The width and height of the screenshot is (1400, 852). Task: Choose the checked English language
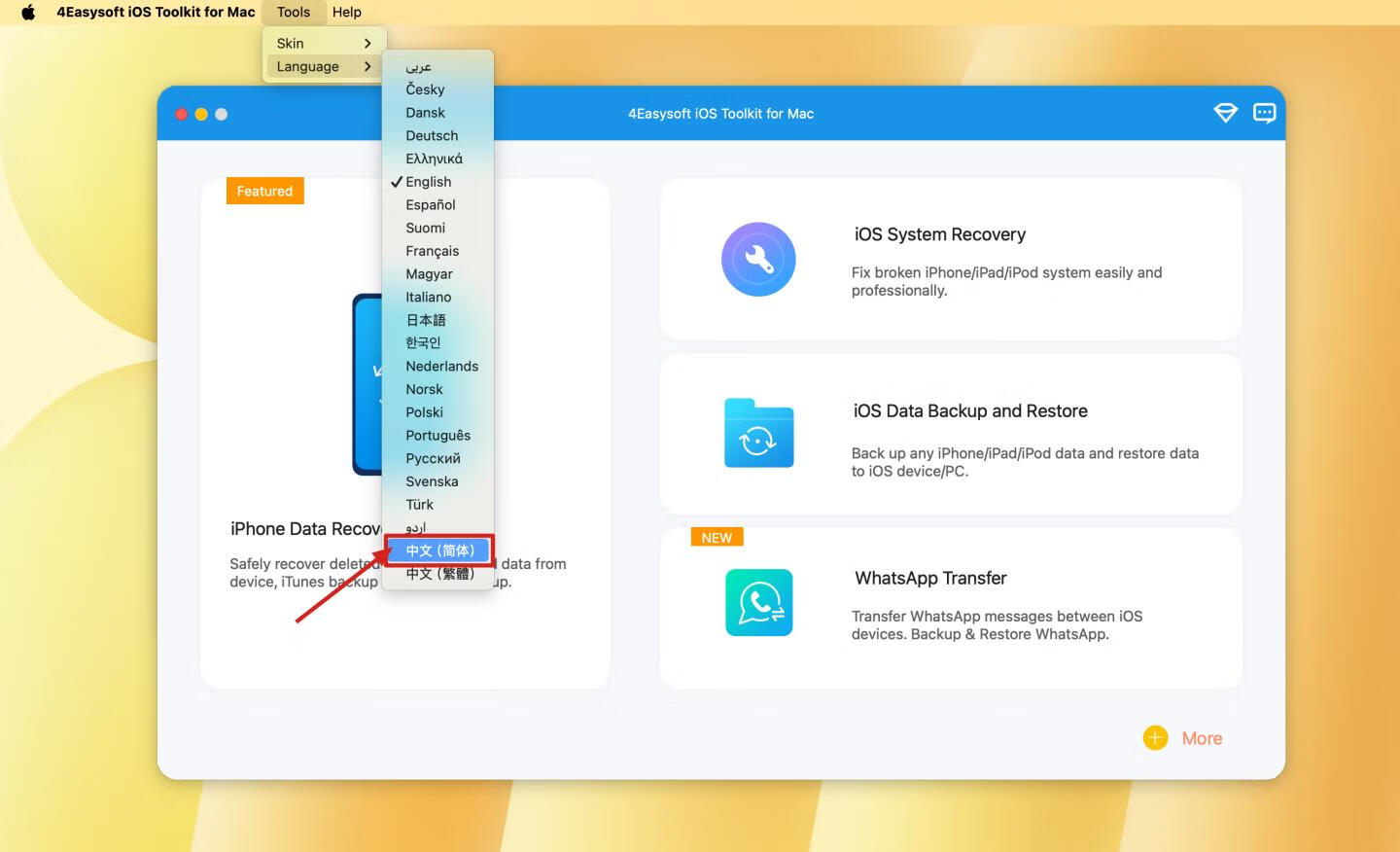click(x=437, y=182)
